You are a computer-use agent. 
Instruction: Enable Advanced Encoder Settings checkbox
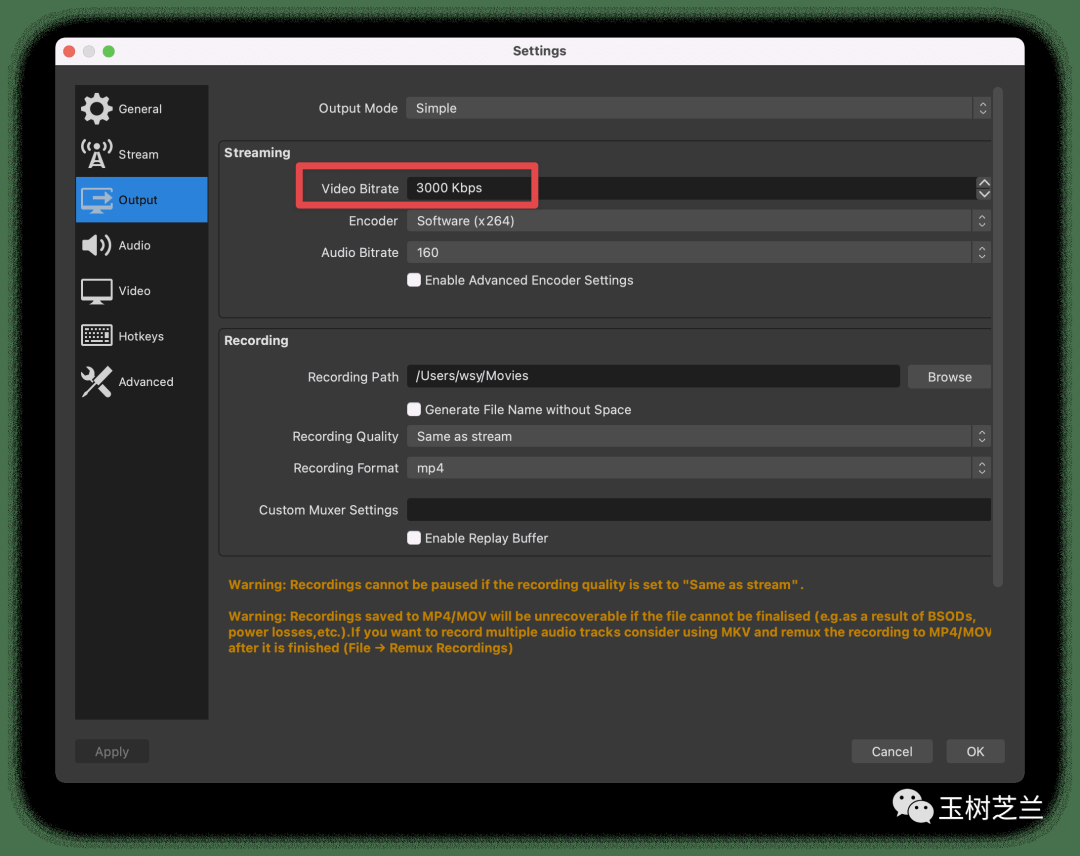(x=414, y=280)
